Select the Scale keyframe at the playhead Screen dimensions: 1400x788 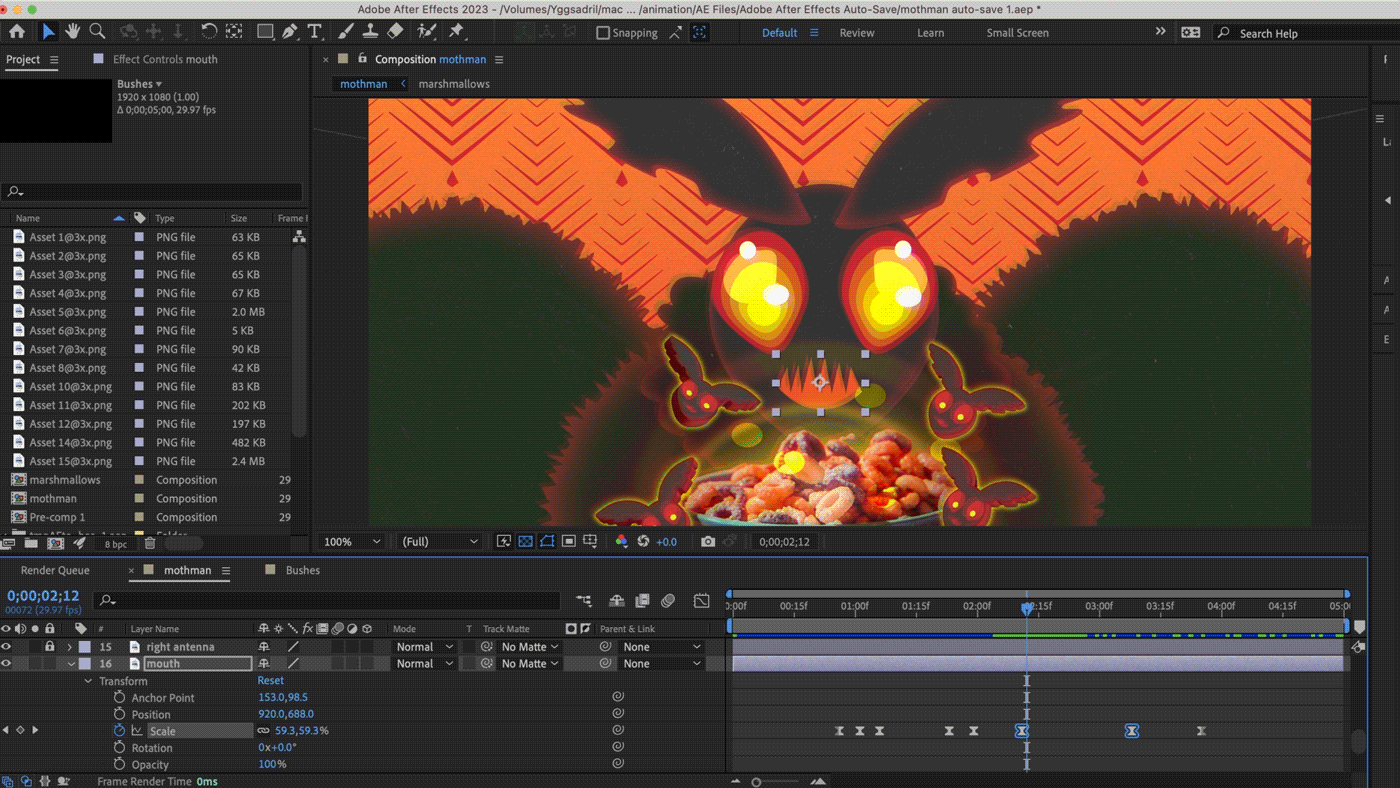pos(1022,731)
